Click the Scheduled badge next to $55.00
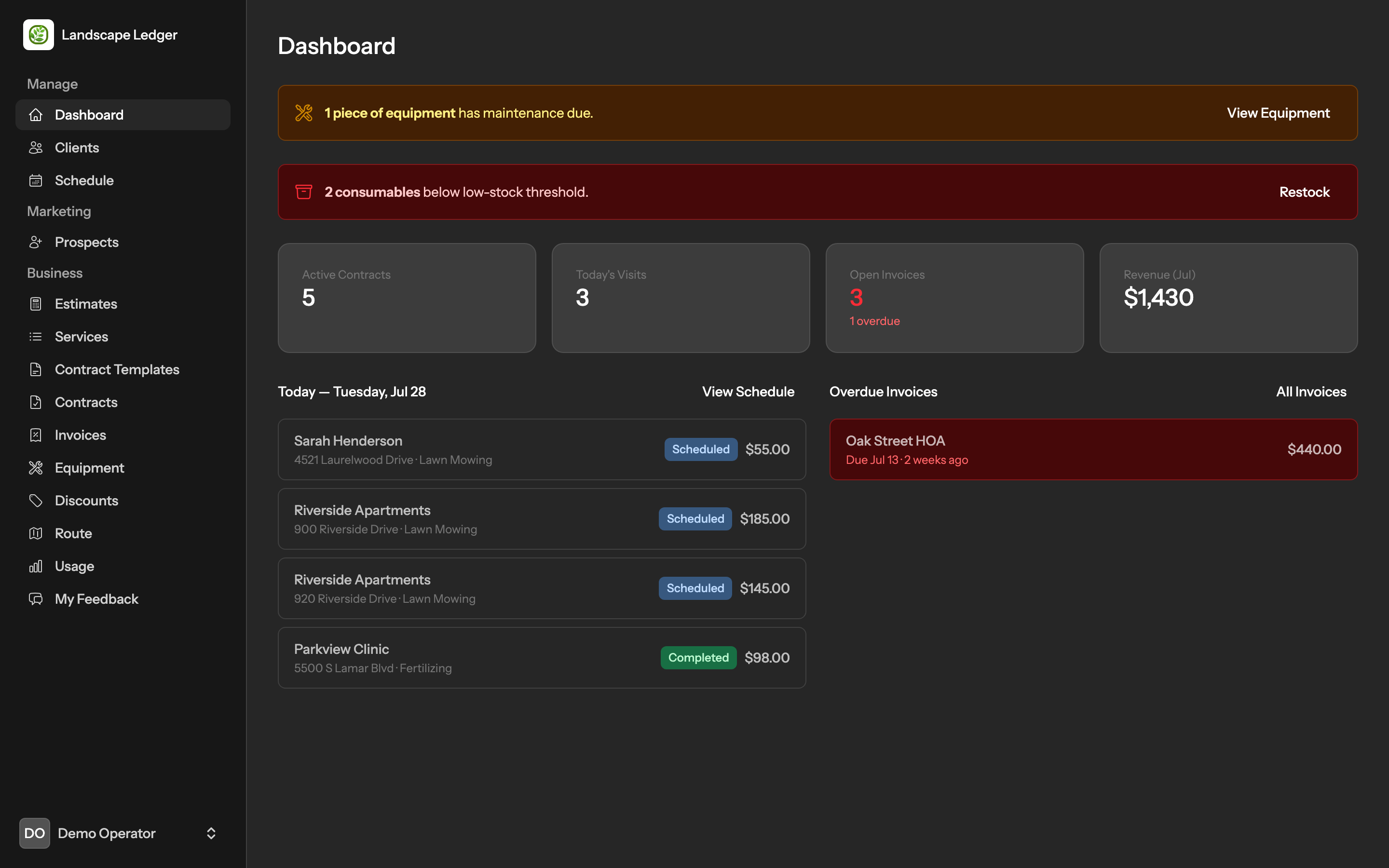The height and width of the screenshot is (868, 1389). click(701, 449)
